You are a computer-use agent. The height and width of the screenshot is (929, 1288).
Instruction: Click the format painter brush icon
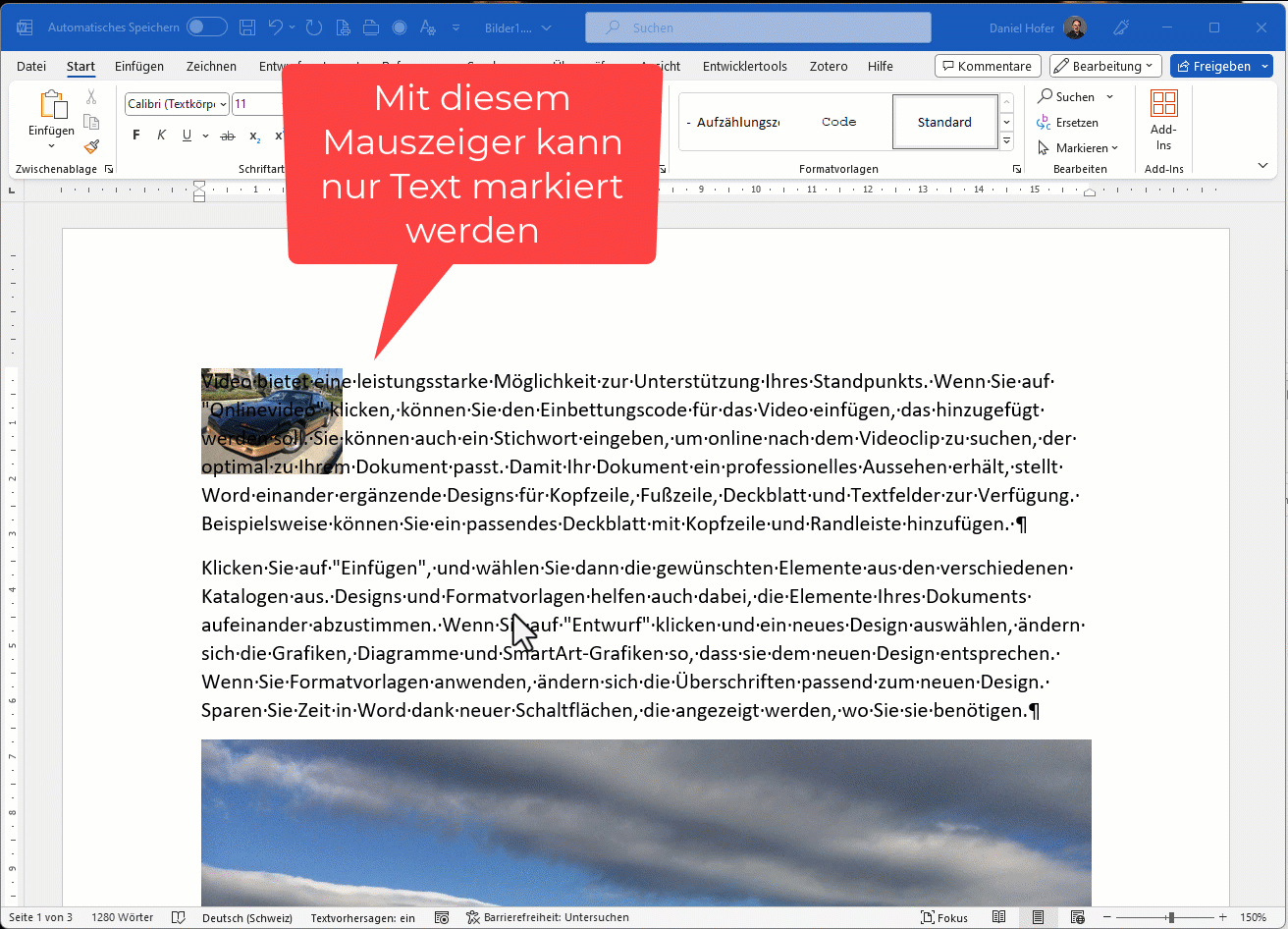pos(91,146)
